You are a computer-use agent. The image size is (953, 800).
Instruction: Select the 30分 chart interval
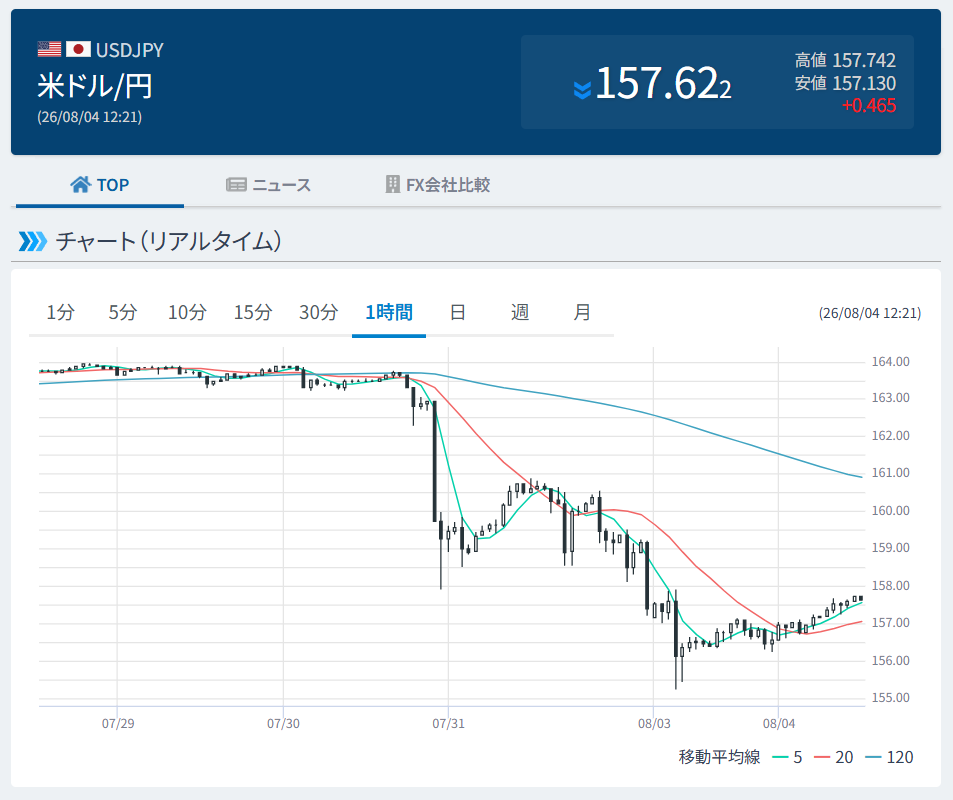click(318, 312)
